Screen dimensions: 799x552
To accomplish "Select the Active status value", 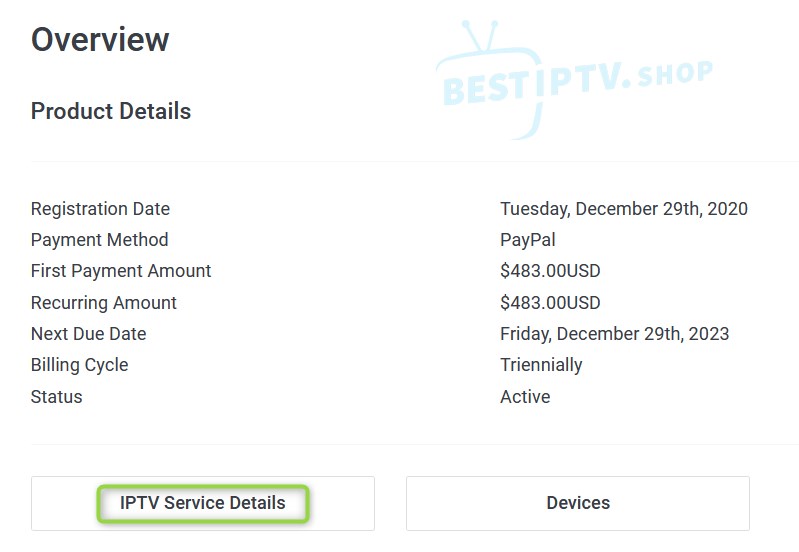I will [x=525, y=397].
